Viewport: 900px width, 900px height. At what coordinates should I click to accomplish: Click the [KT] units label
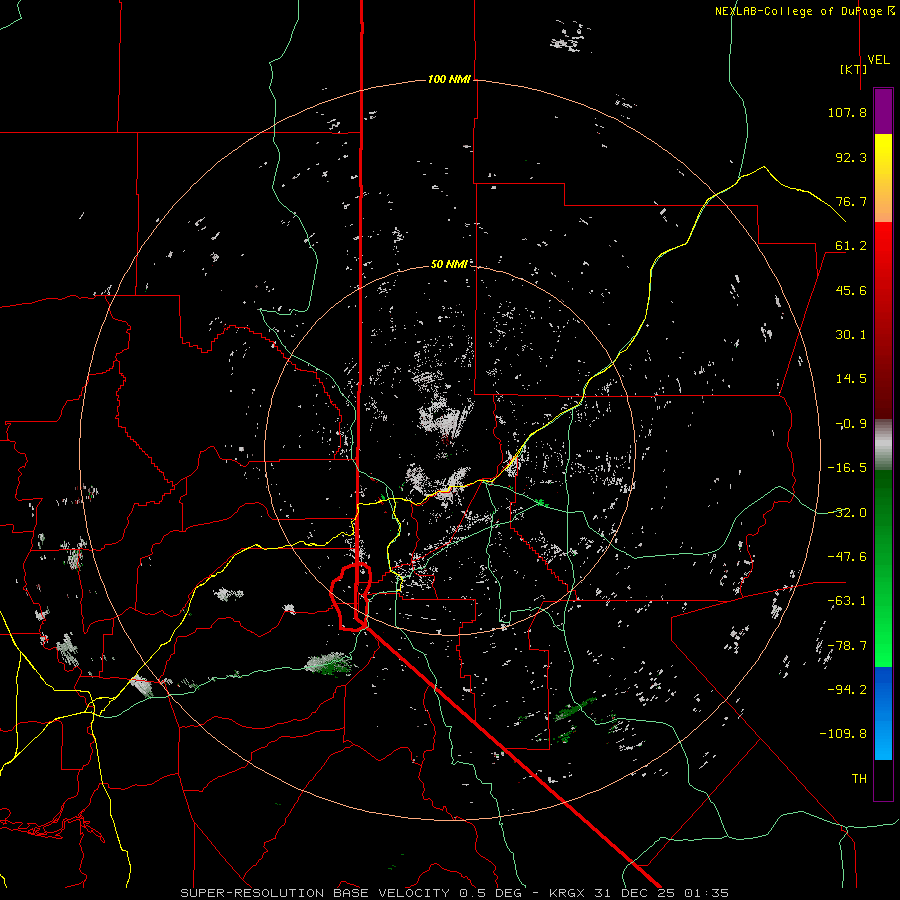tap(853, 69)
